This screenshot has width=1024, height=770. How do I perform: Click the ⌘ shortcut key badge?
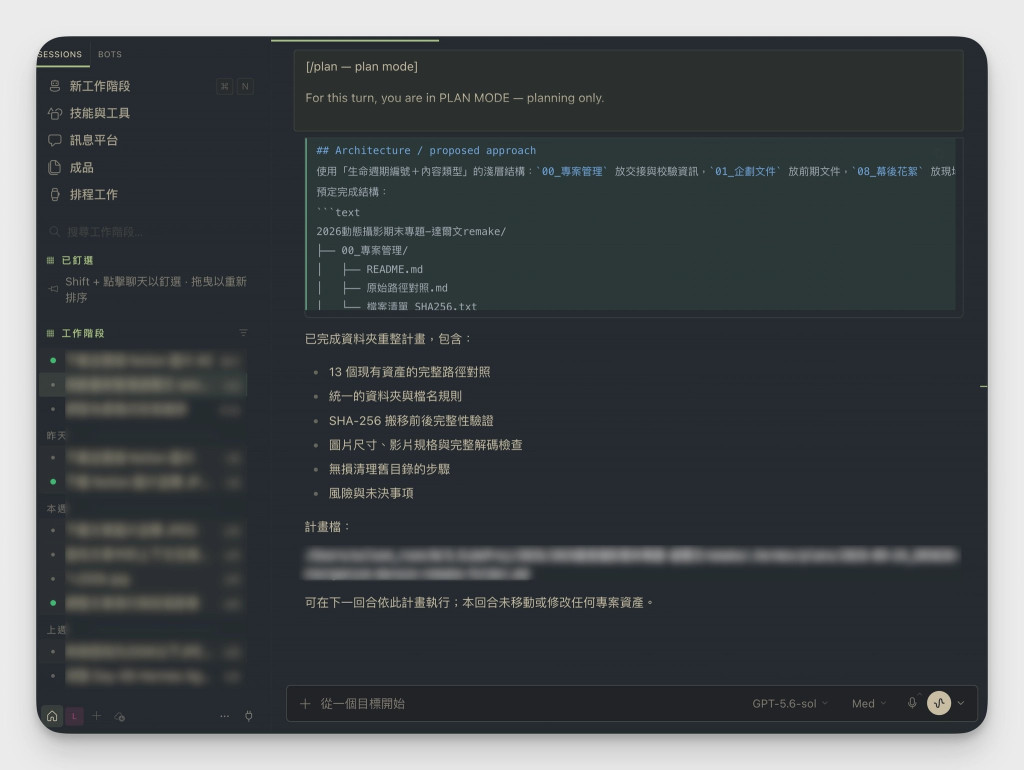pos(225,86)
